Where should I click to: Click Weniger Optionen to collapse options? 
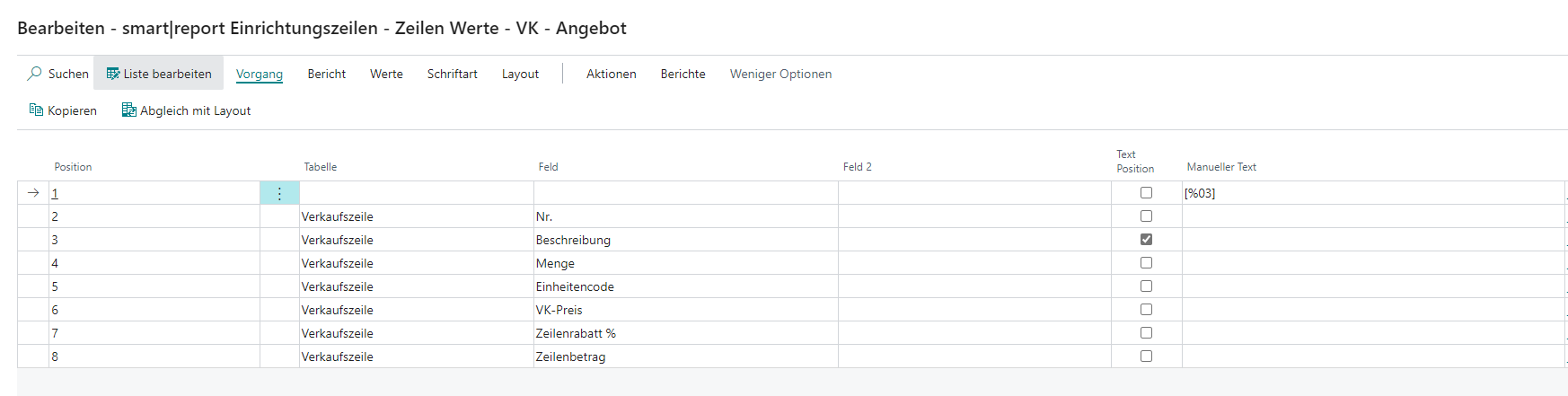tap(780, 74)
